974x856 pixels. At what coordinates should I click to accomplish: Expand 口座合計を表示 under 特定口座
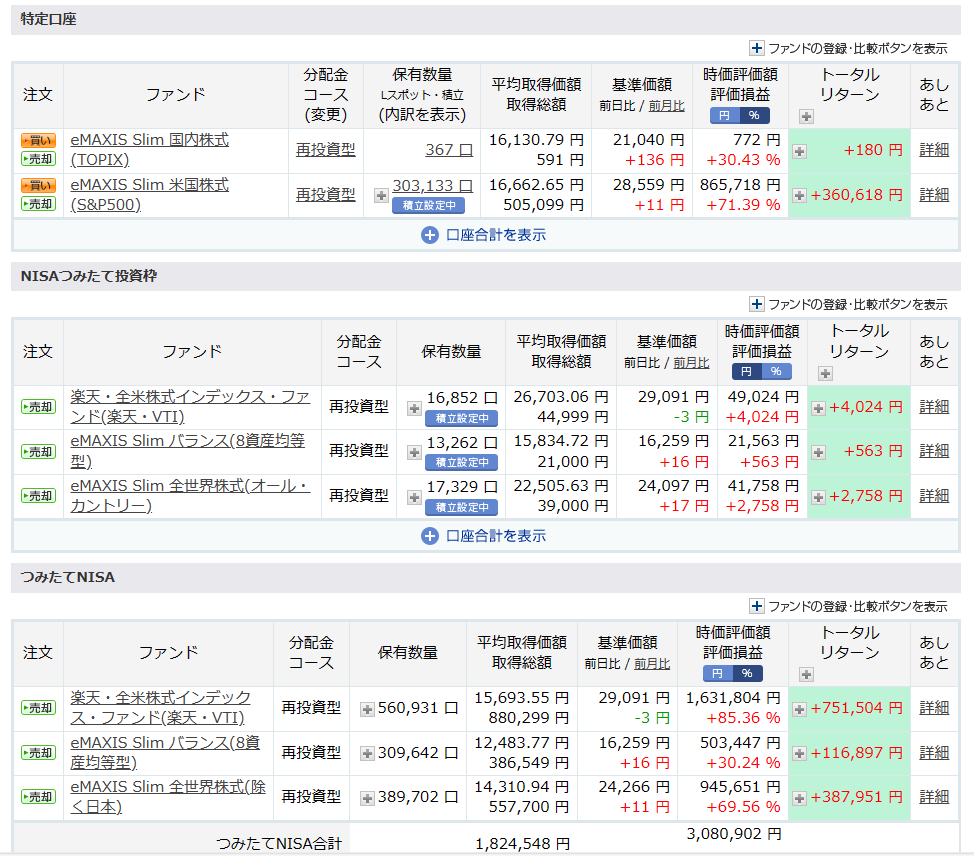tap(483, 235)
